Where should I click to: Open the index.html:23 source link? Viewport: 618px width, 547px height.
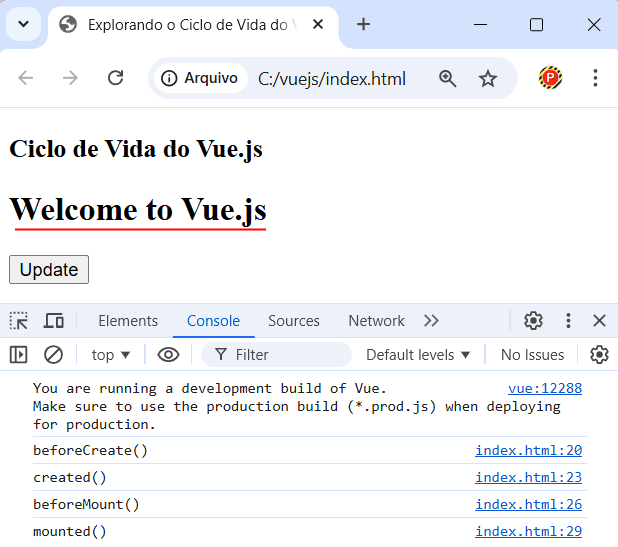click(529, 478)
